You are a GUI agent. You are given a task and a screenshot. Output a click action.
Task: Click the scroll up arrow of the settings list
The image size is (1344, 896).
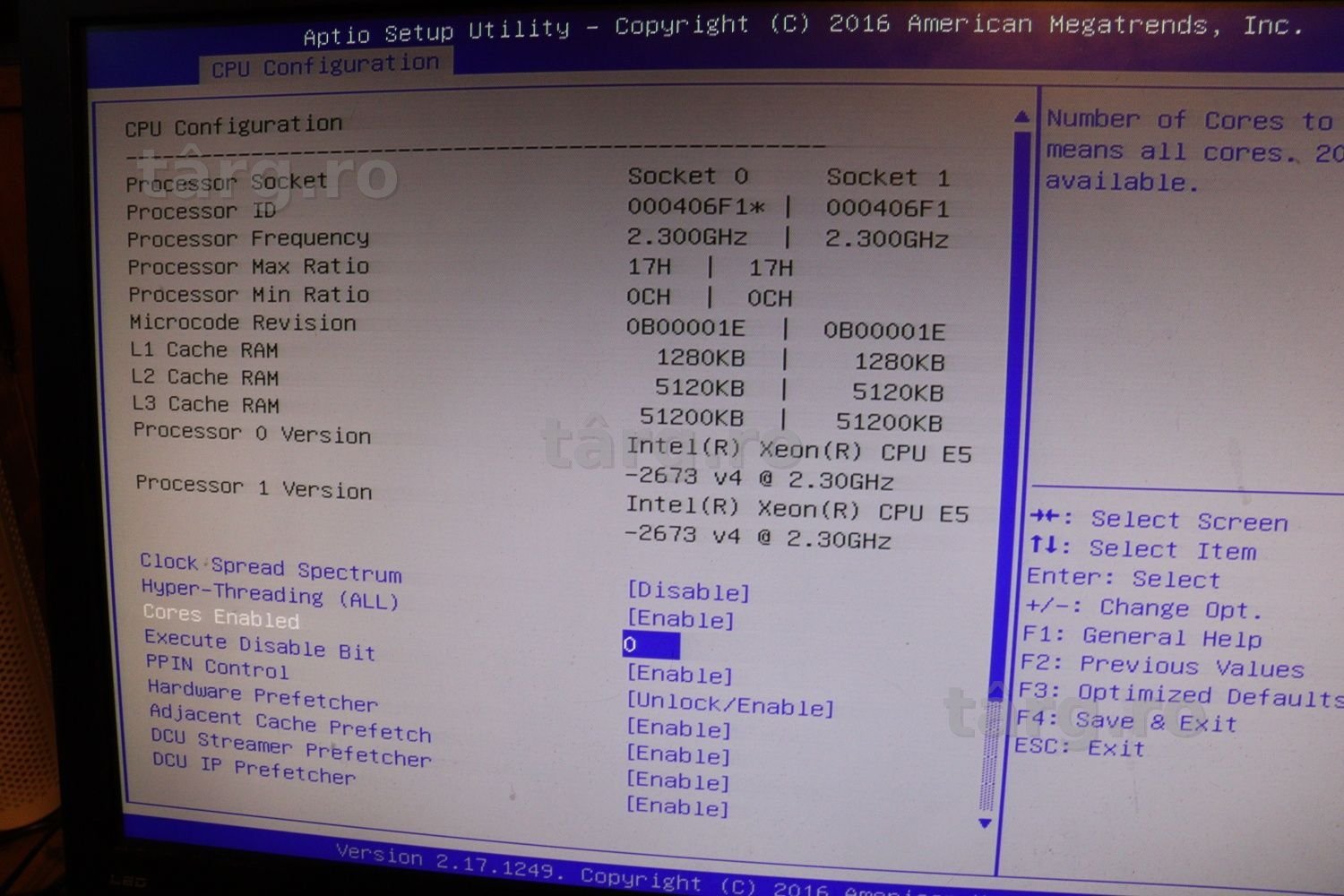tap(1021, 116)
